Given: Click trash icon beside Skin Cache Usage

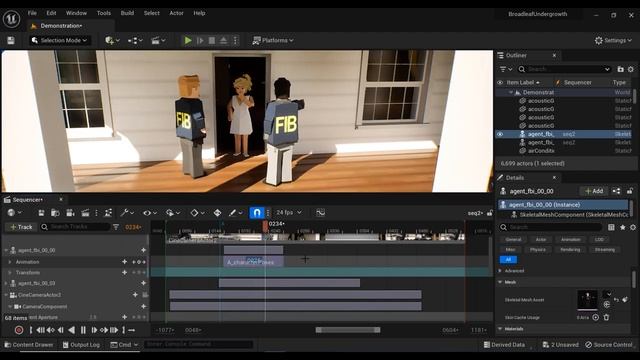Looking at the screenshot, I should tap(606, 317).
